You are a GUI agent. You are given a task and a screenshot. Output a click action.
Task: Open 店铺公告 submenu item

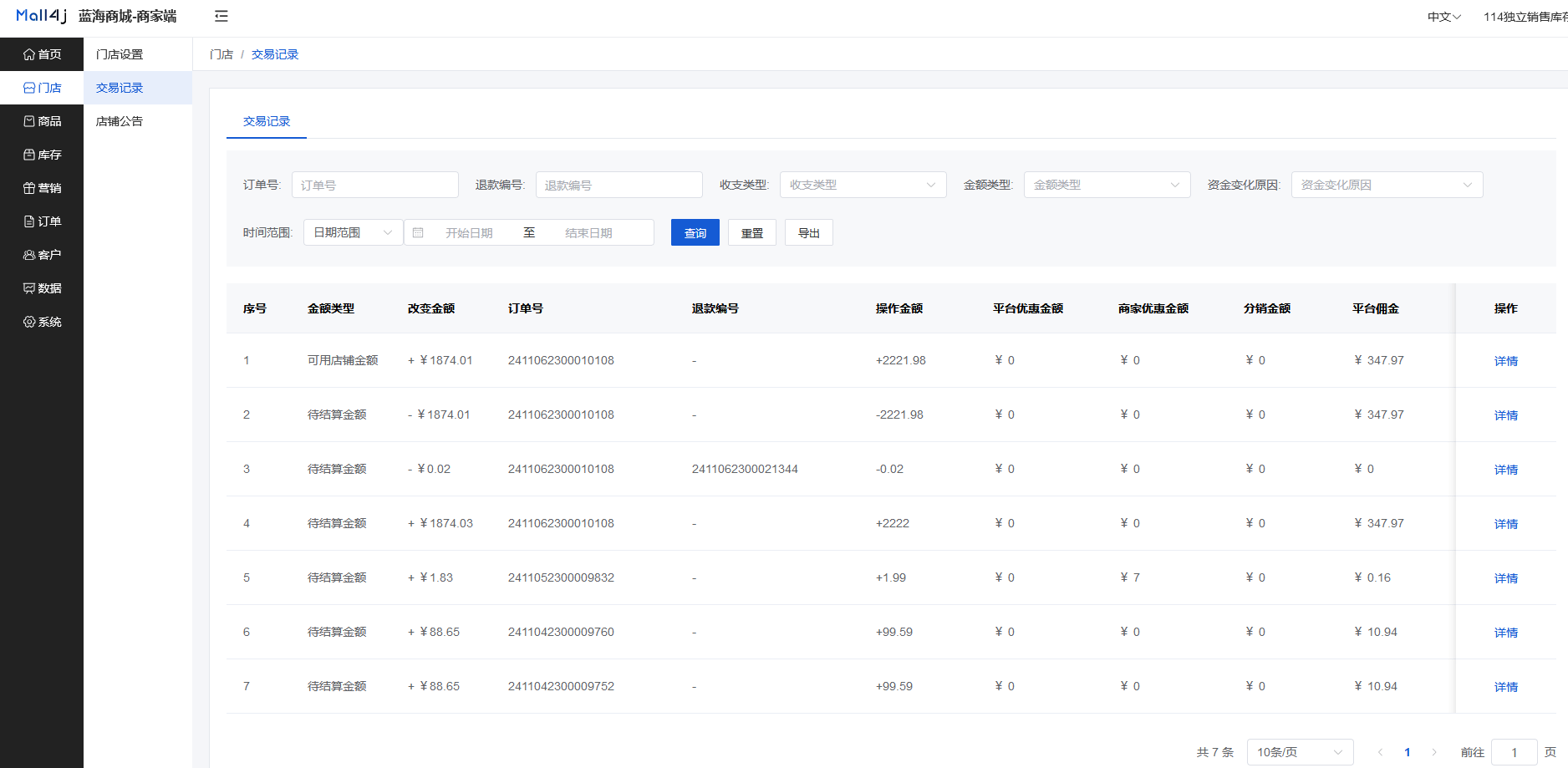point(138,121)
